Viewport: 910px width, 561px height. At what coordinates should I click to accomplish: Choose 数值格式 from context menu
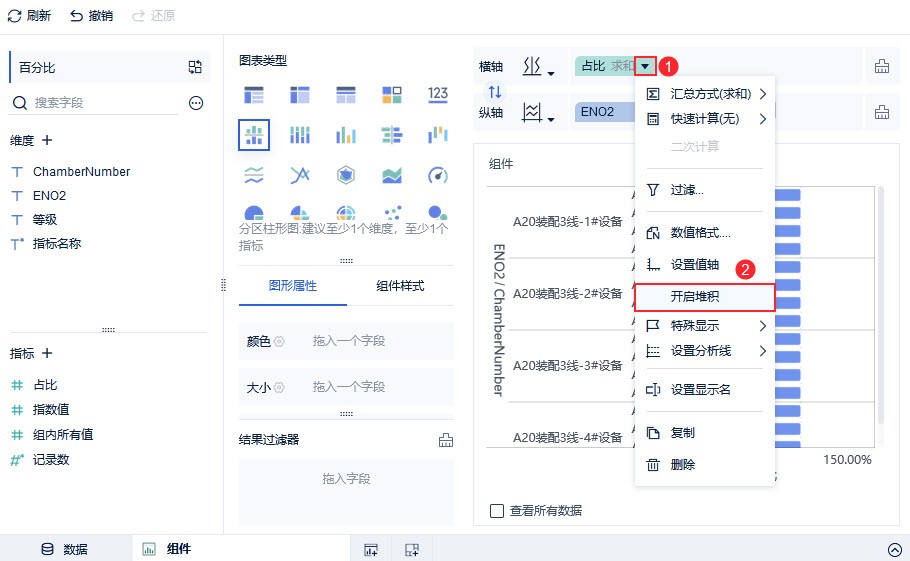click(x=700, y=233)
